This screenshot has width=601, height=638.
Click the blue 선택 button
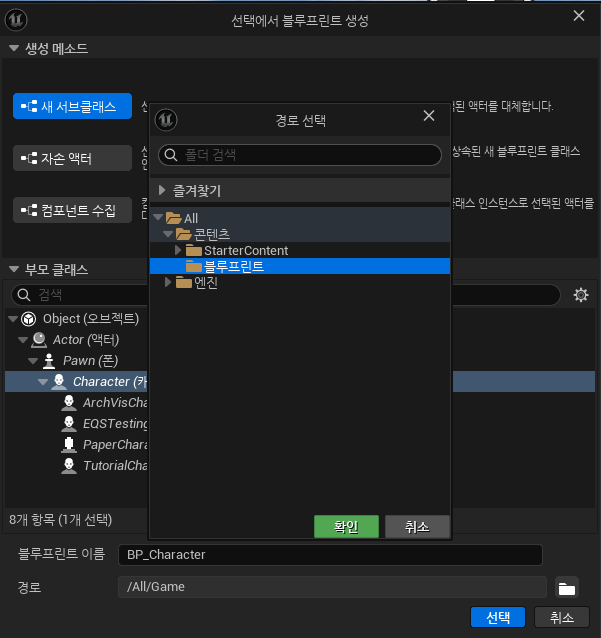click(498, 618)
